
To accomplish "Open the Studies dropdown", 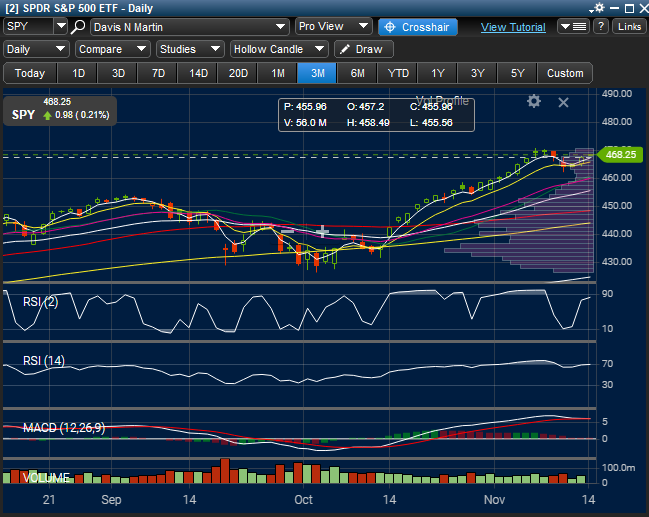I will coord(190,49).
